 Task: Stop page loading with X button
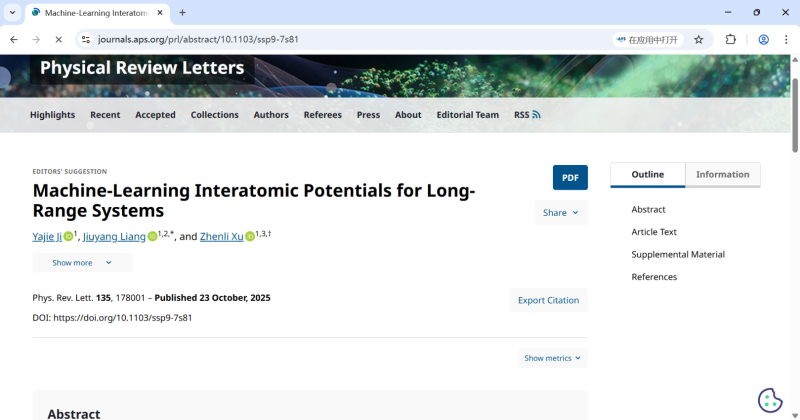(58, 39)
